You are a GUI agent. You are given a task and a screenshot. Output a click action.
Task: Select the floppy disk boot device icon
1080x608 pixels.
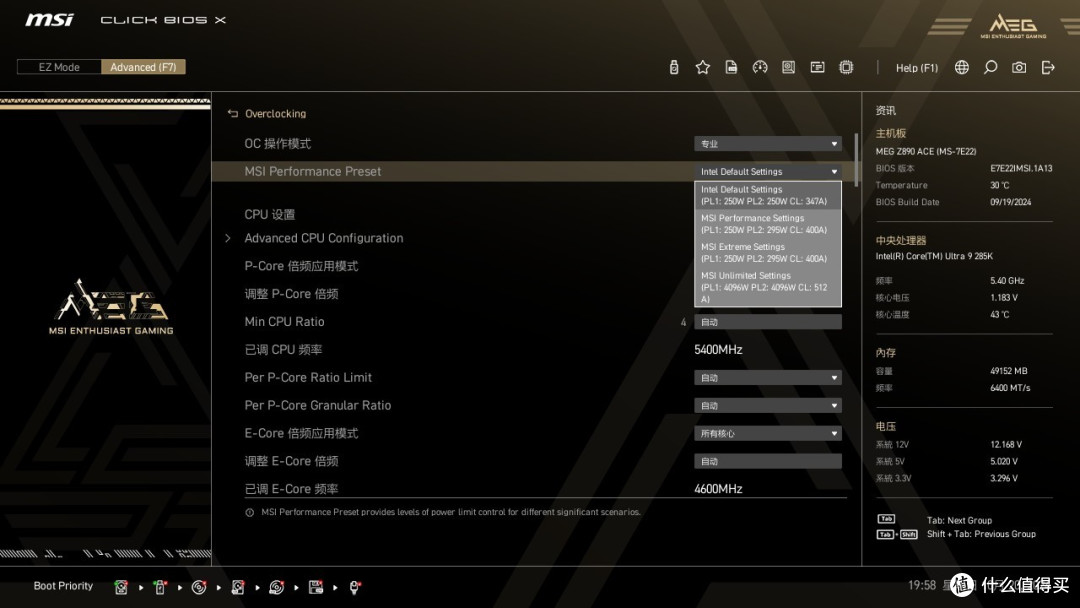[315, 587]
